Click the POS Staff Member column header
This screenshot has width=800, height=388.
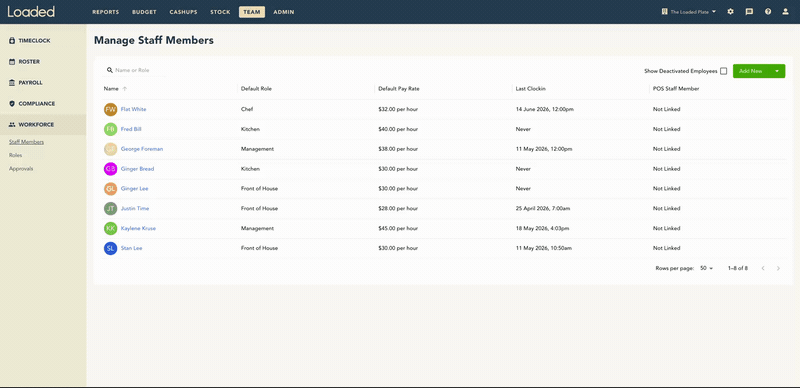coord(676,89)
